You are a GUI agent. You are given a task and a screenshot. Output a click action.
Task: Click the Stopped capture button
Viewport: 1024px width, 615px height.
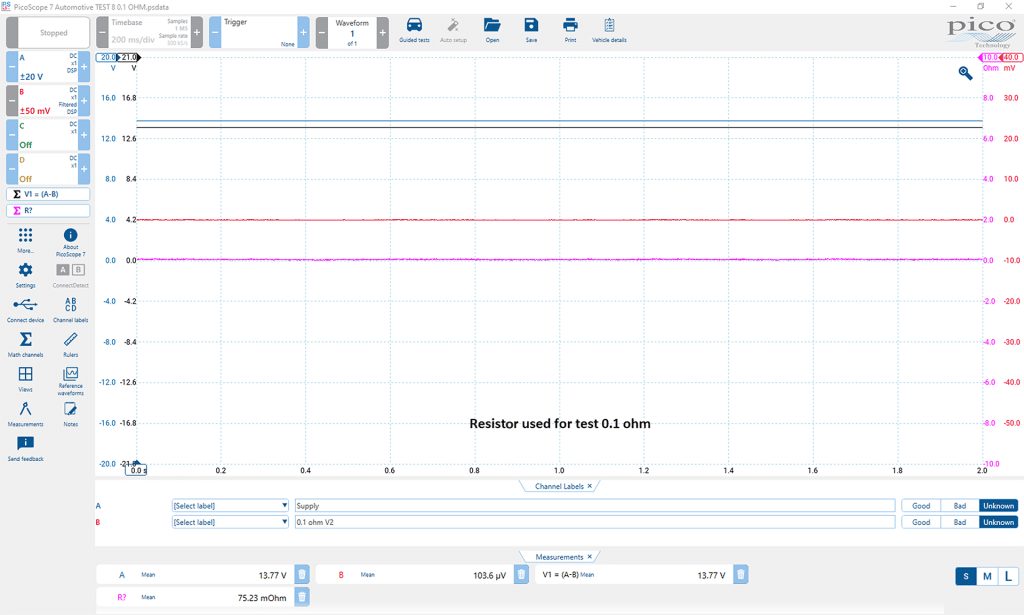[x=54, y=32]
